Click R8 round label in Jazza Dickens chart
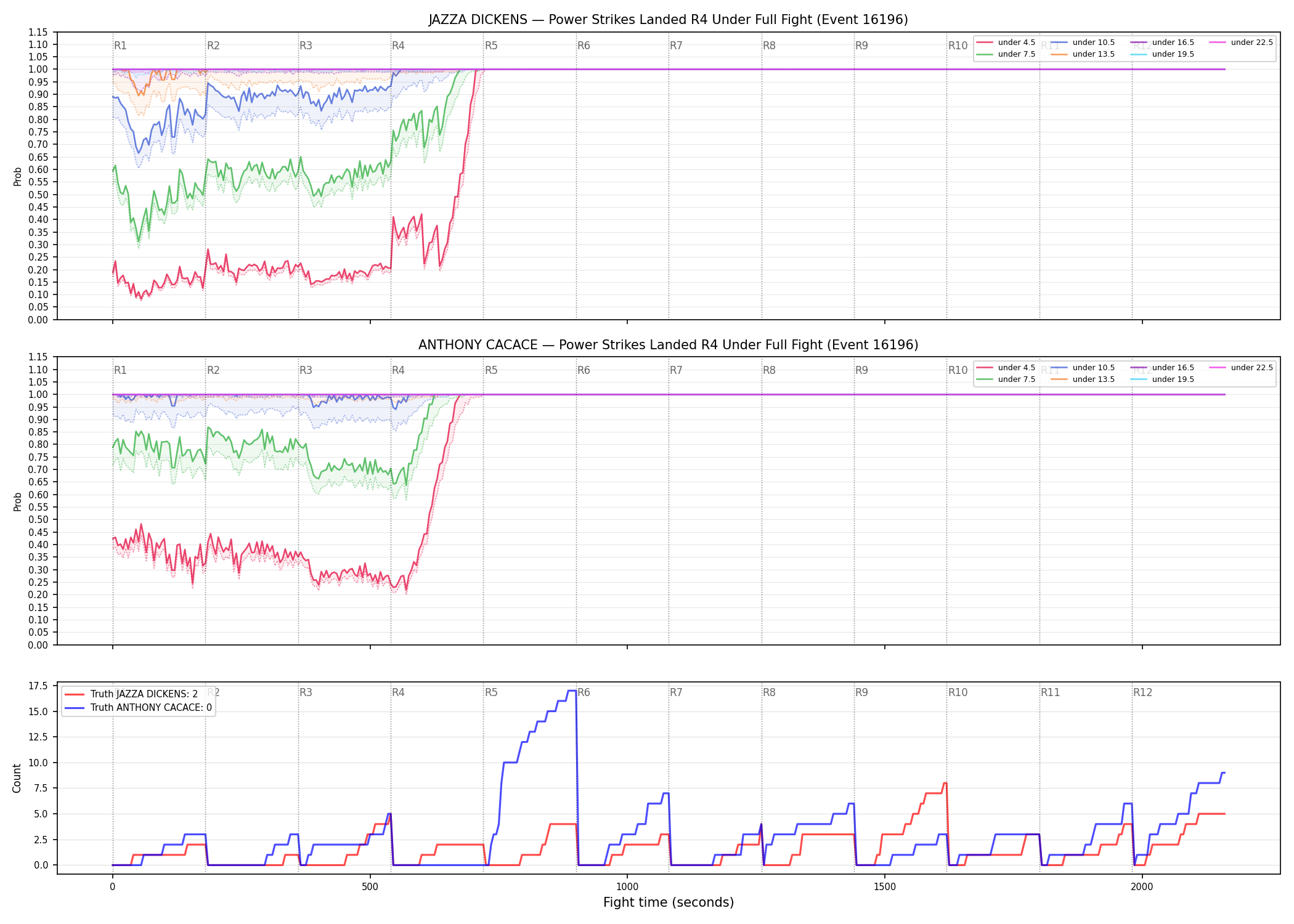Viewport: 1294px width, 924px height. [x=769, y=46]
